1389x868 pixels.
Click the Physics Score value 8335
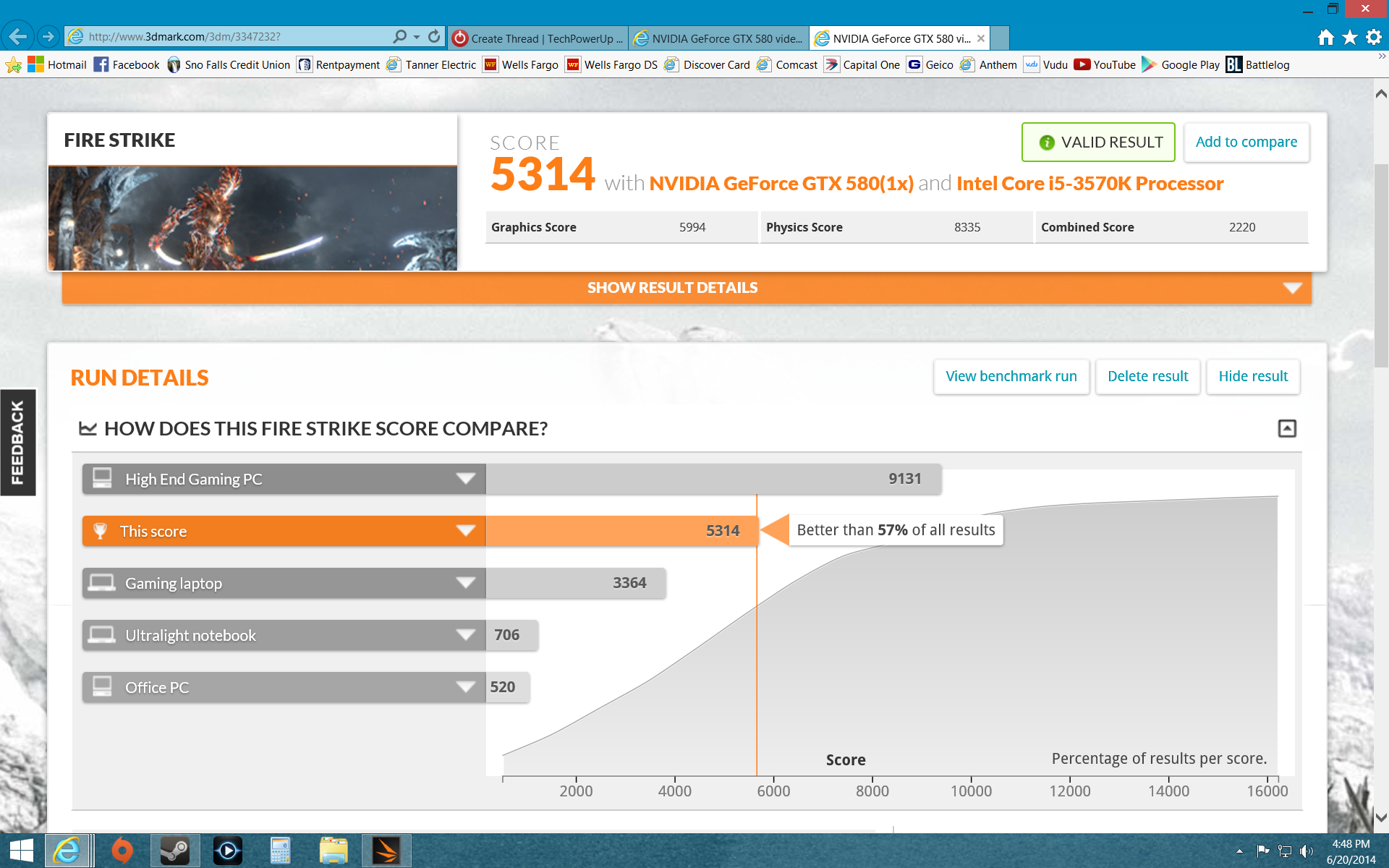pos(967,227)
